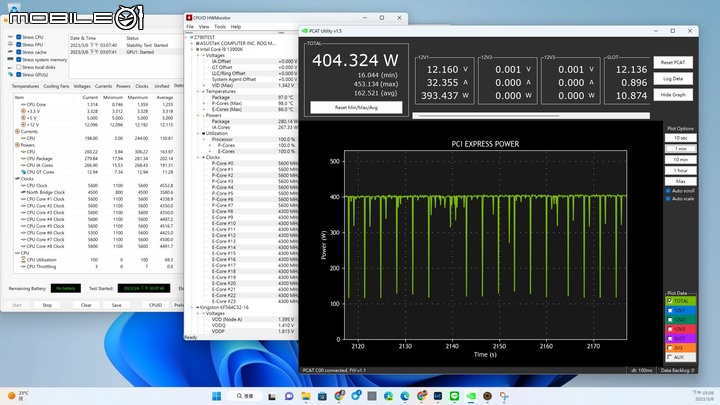Open the weather widget showing 23°C
This screenshot has height=405, width=720.
pos(17,395)
